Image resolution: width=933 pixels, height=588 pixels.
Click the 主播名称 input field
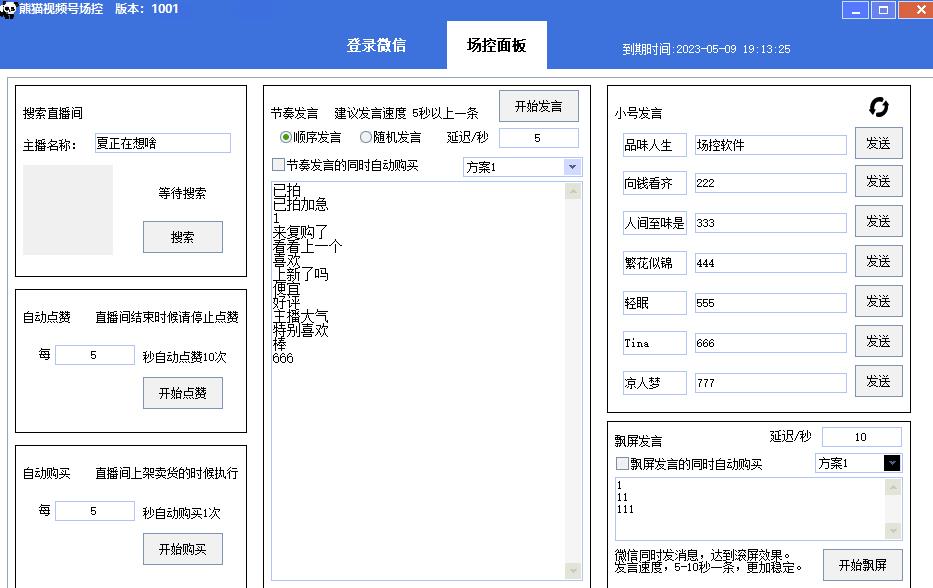161,143
